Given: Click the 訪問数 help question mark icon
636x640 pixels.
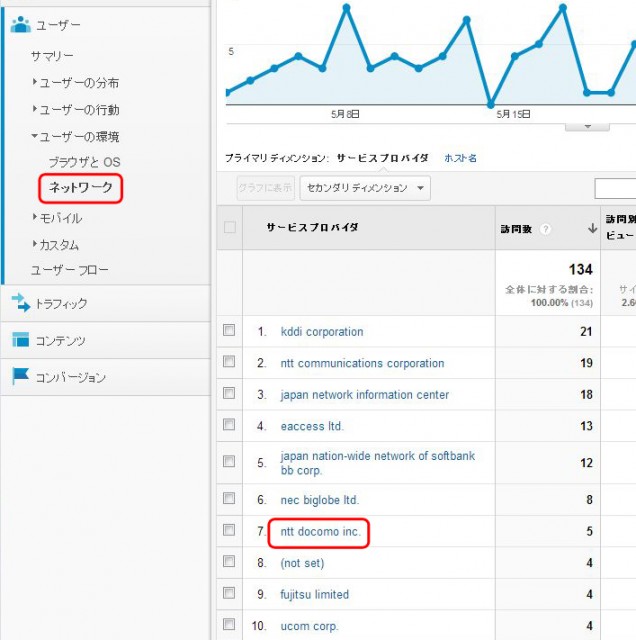Looking at the screenshot, I should pyautogui.click(x=545, y=229).
